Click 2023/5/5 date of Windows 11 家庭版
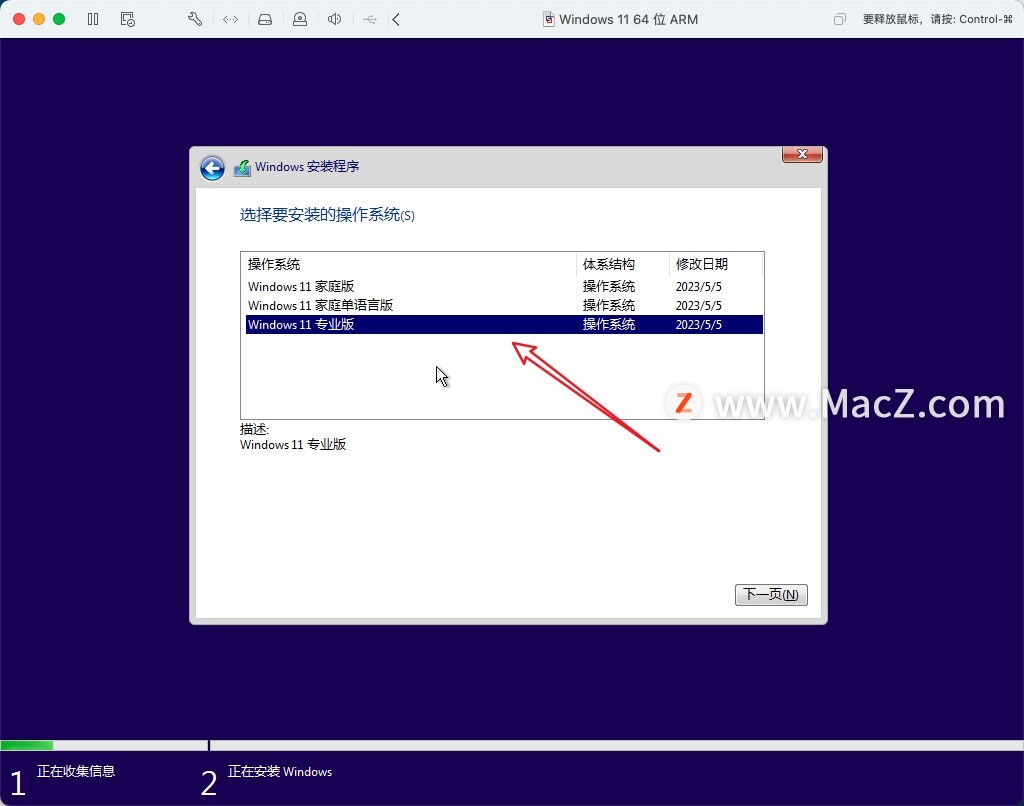 click(699, 287)
